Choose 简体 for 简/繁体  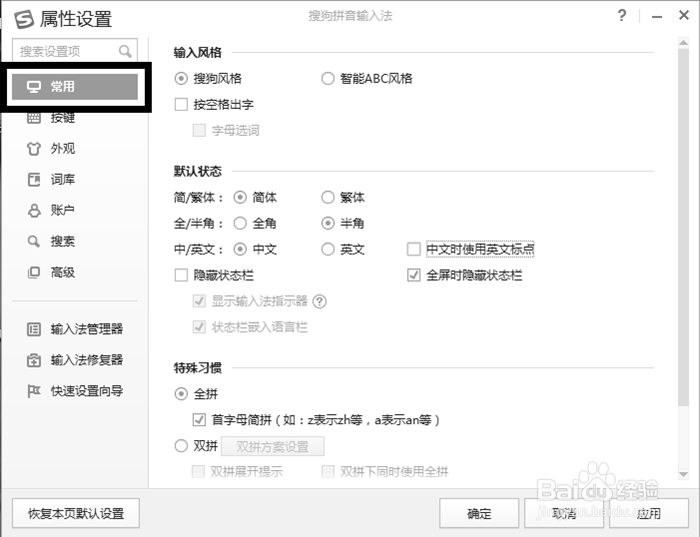[240, 197]
